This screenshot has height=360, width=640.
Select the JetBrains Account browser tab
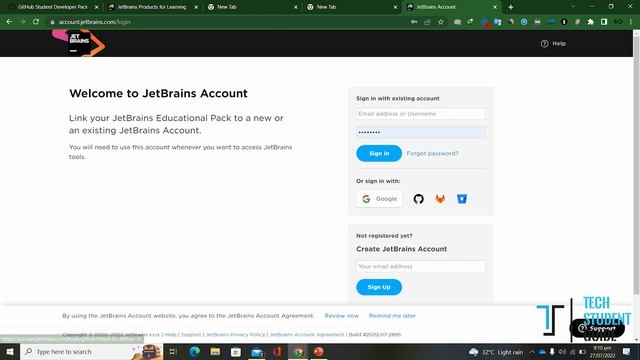[436, 7]
